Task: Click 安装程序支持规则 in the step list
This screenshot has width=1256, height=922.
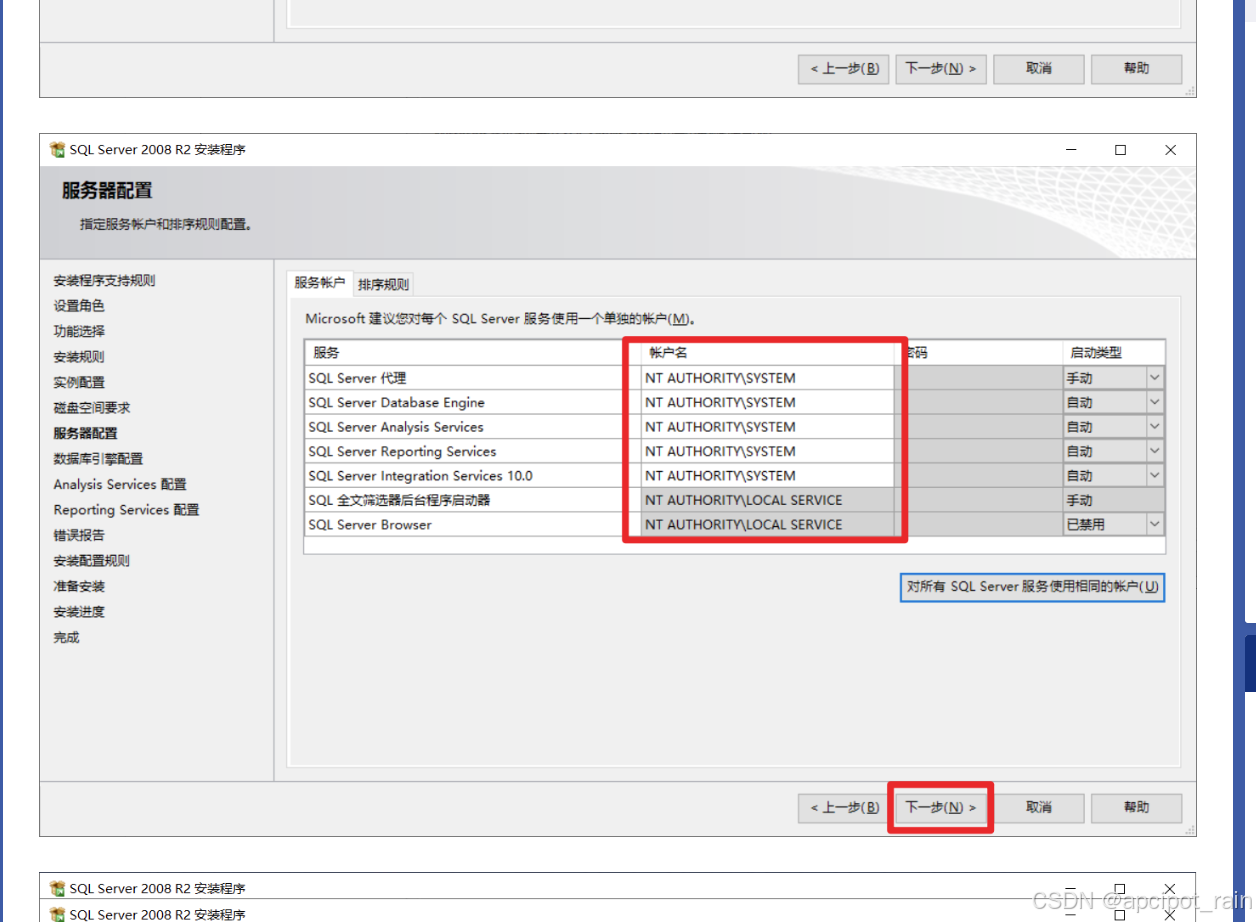Action: pyautogui.click(x=104, y=280)
